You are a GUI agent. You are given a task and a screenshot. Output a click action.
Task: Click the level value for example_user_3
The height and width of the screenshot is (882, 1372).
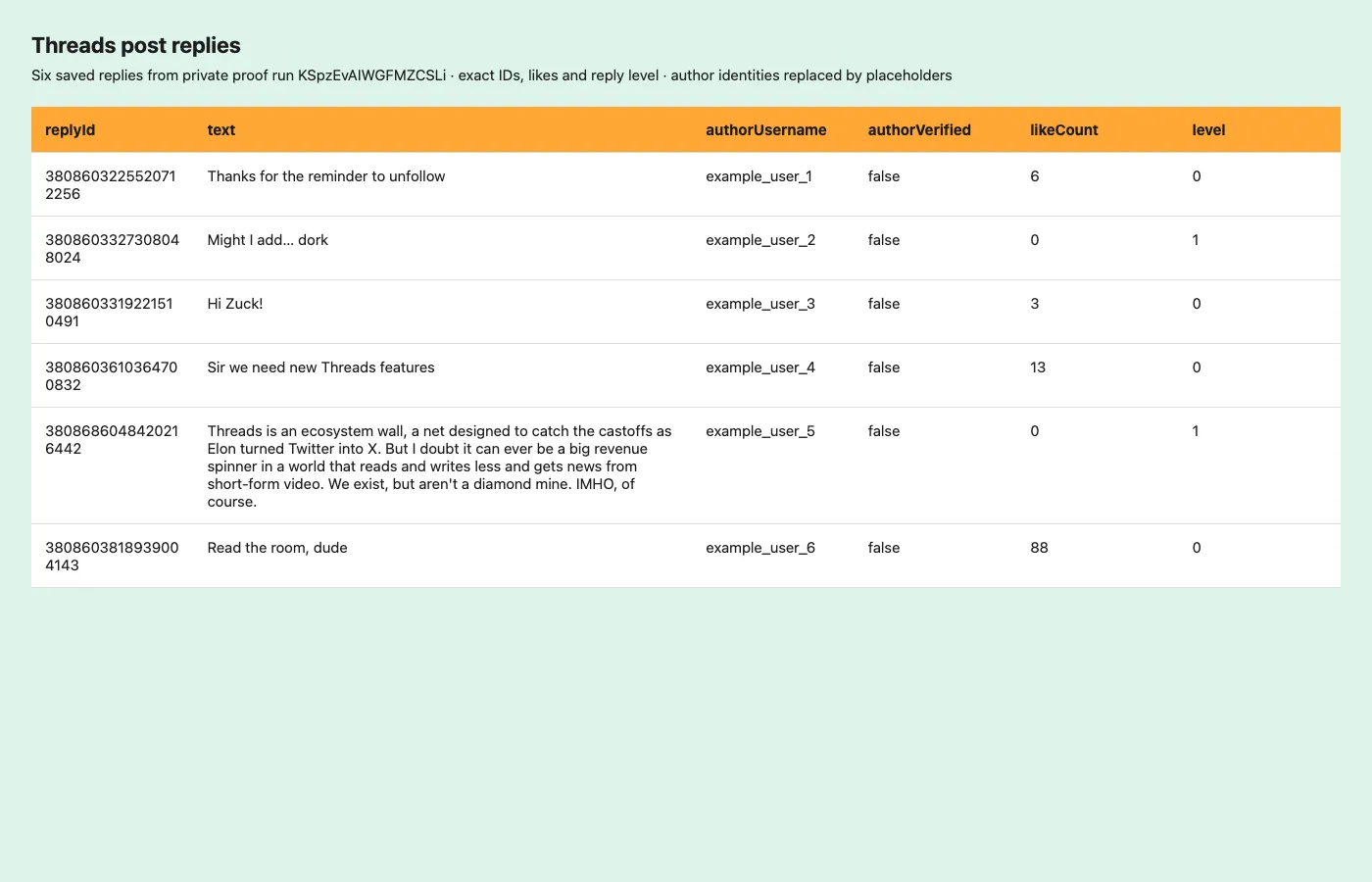(1197, 304)
